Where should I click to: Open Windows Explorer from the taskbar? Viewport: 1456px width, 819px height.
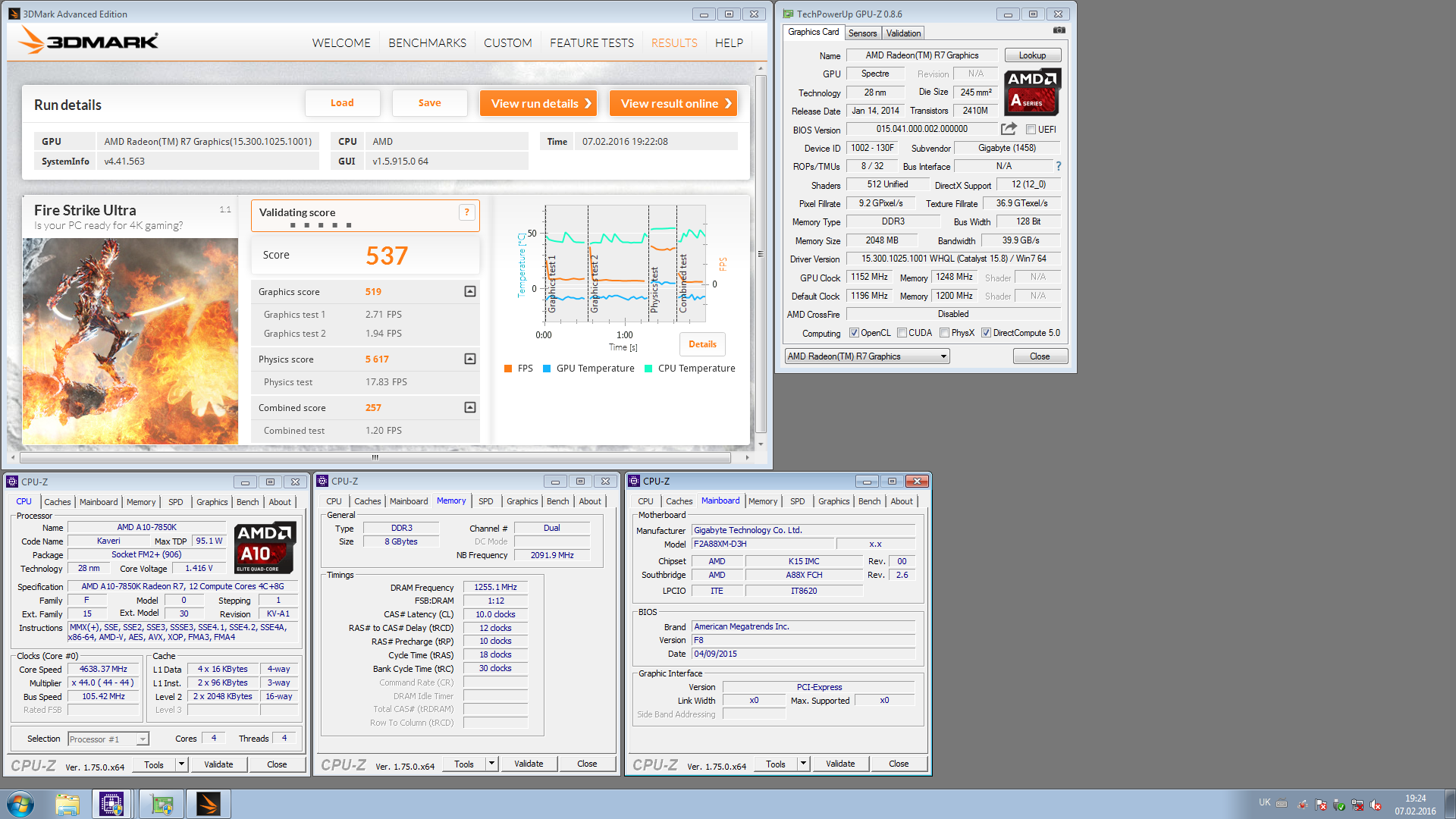[67, 804]
